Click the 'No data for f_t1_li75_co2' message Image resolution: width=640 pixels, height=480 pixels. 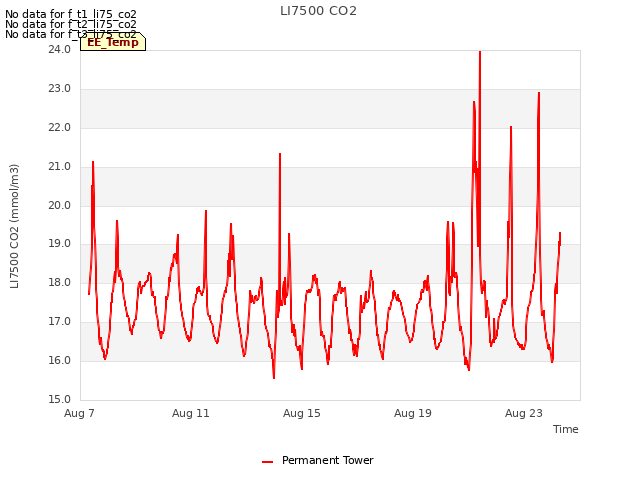71,14
